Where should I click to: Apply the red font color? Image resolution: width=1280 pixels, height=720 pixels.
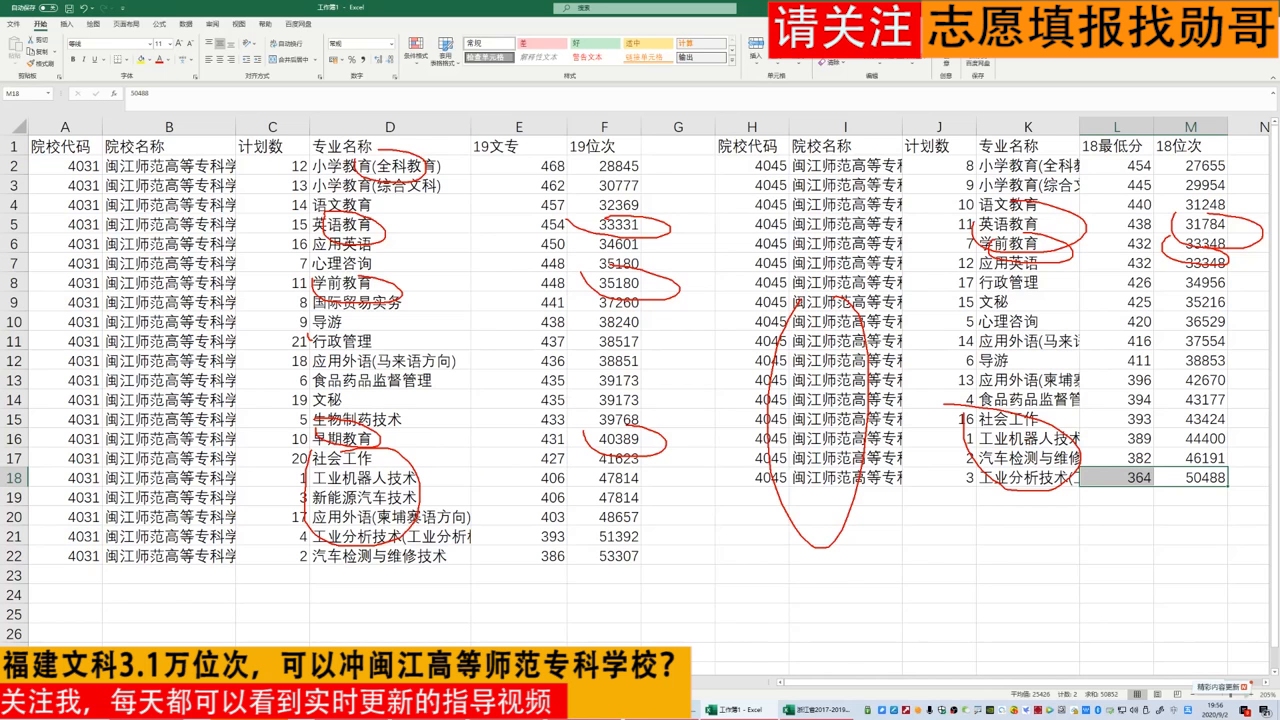159,59
